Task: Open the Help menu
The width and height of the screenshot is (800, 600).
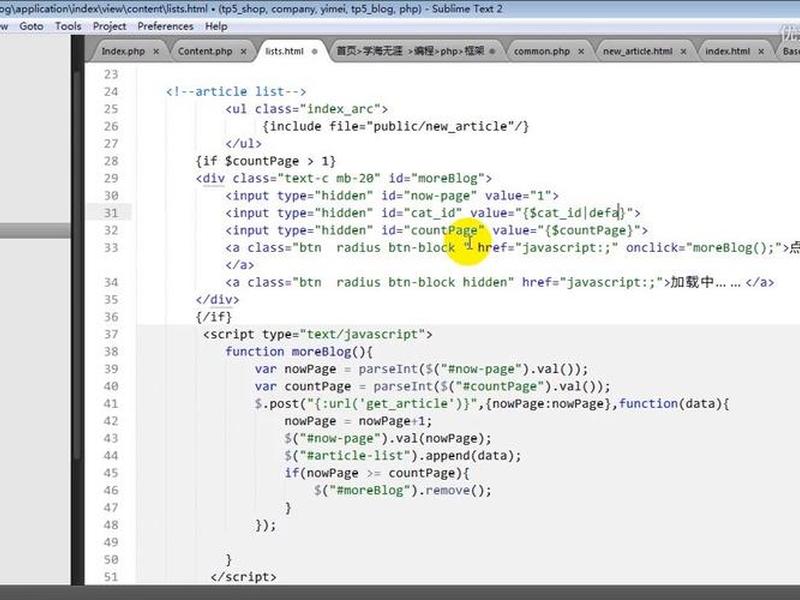Action: (216, 27)
